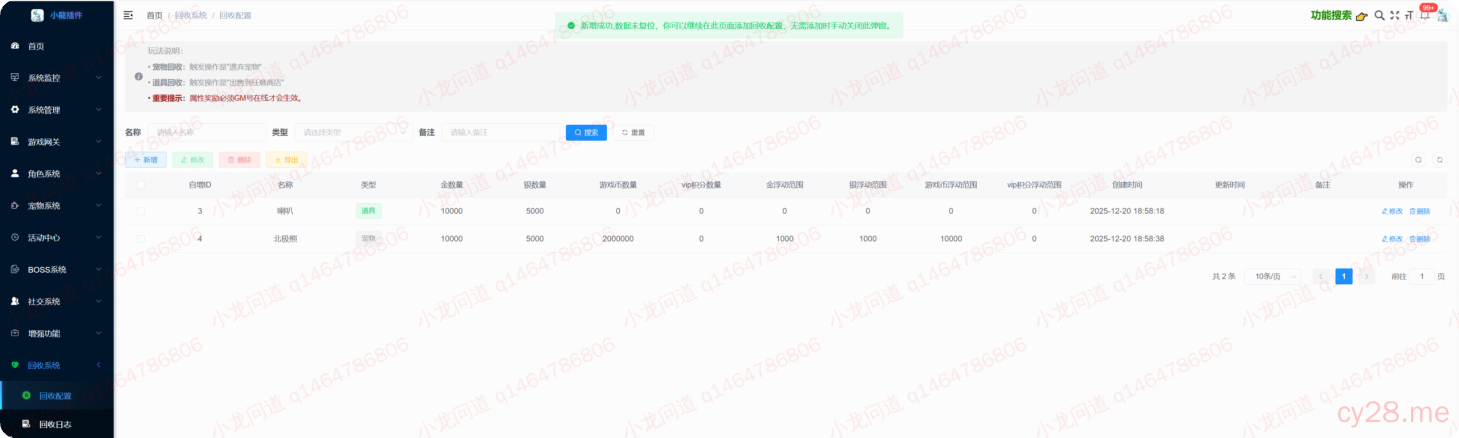Click the 宠物系统 icon in sidebar
This screenshot has width=1459, height=438.
point(14,205)
